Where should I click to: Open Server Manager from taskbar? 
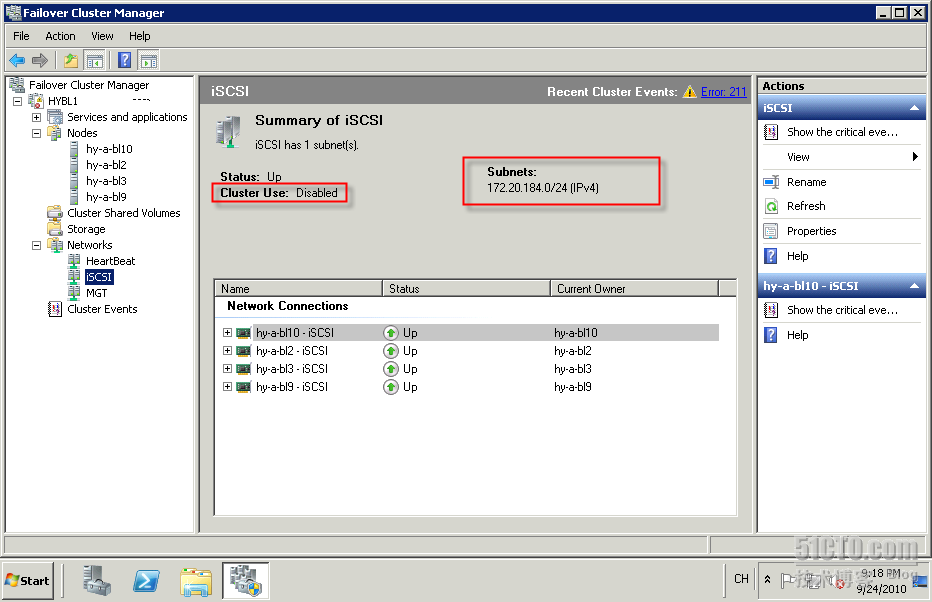pos(96,581)
